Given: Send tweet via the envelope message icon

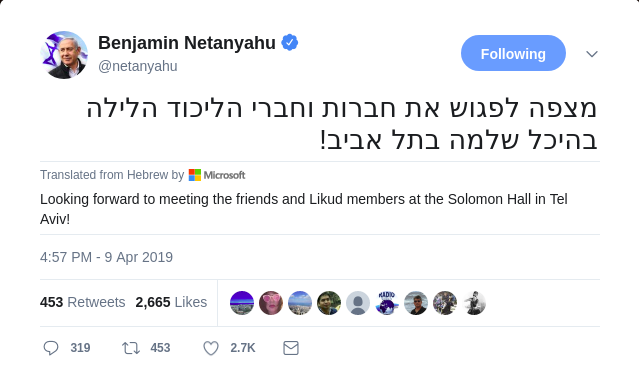Looking at the screenshot, I should [291, 348].
